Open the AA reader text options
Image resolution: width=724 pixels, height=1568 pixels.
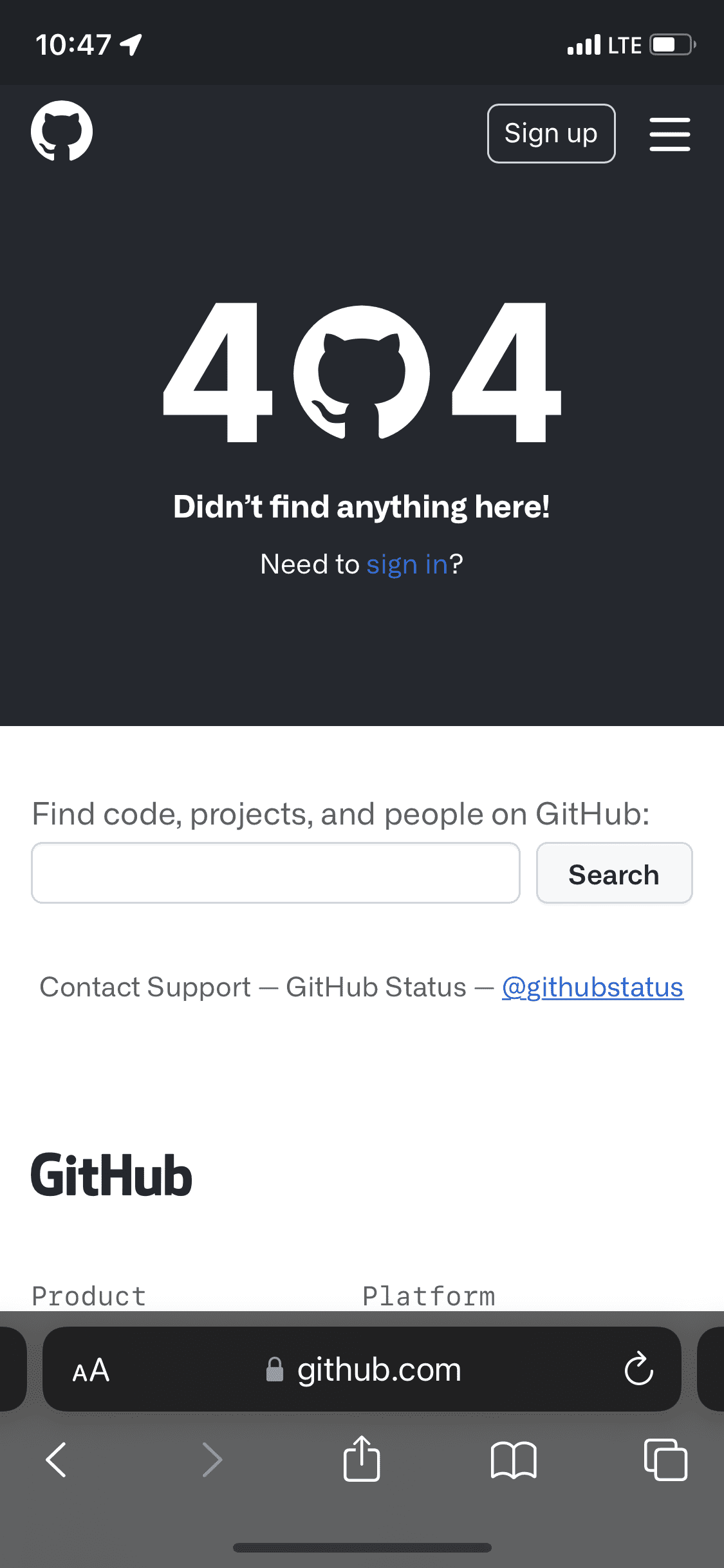tap(91, 1370)
